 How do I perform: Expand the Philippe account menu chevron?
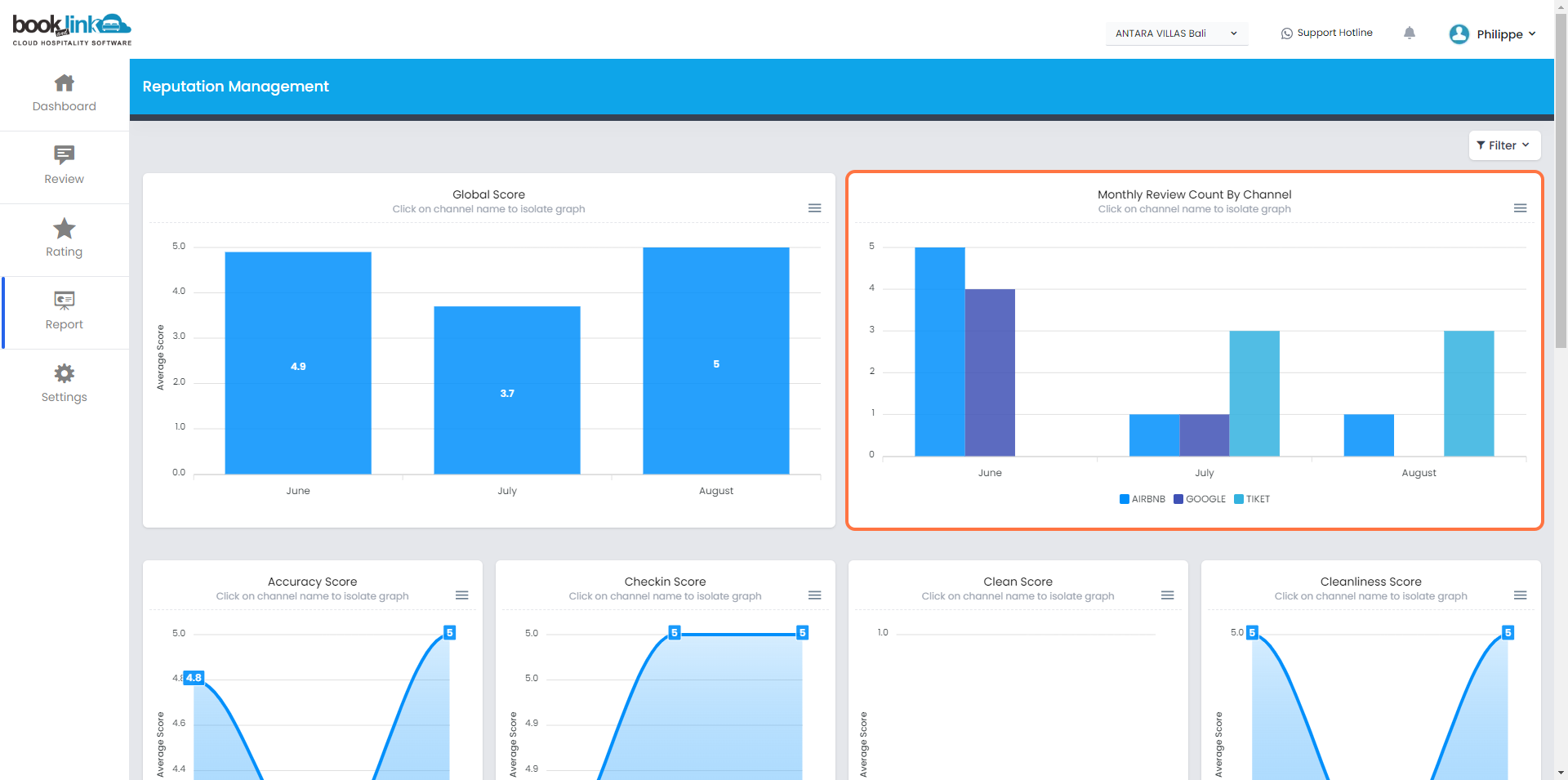pos(1532,33)
